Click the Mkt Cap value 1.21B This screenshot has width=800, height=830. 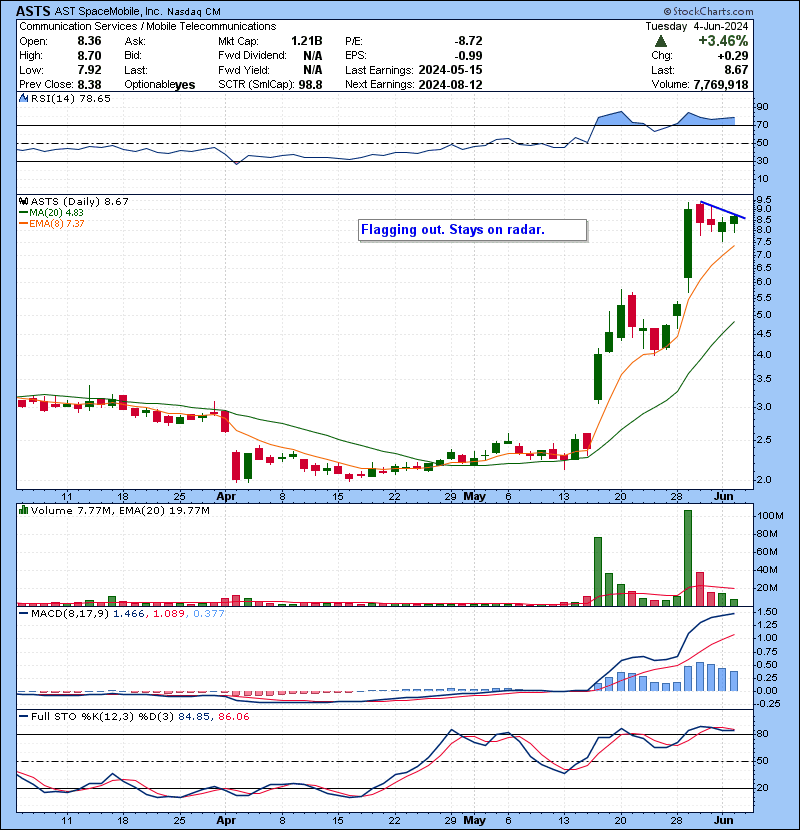tap(307, 41)
